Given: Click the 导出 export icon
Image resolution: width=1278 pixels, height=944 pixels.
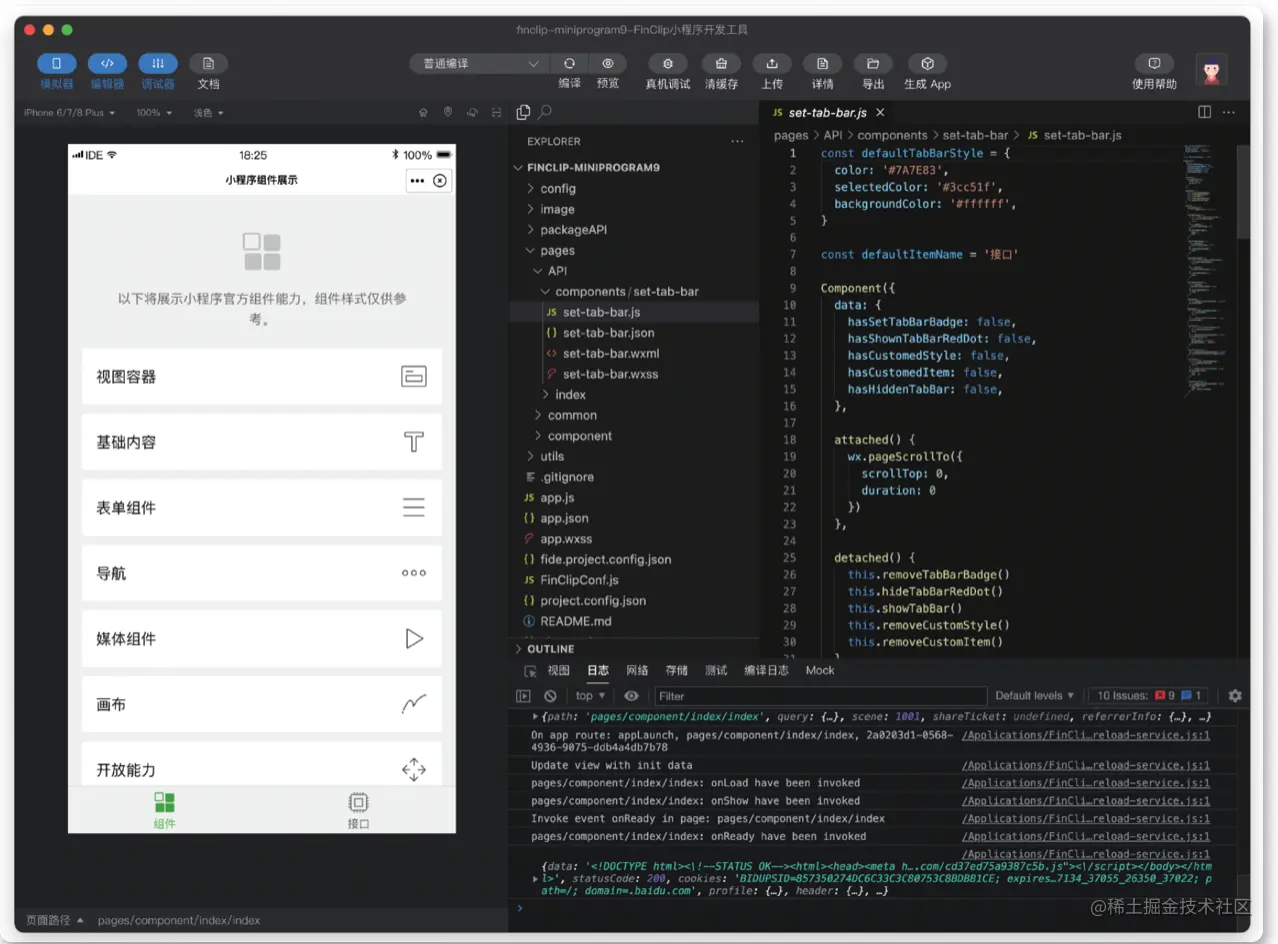Looking at the screenshot, I should pos(873,63).
